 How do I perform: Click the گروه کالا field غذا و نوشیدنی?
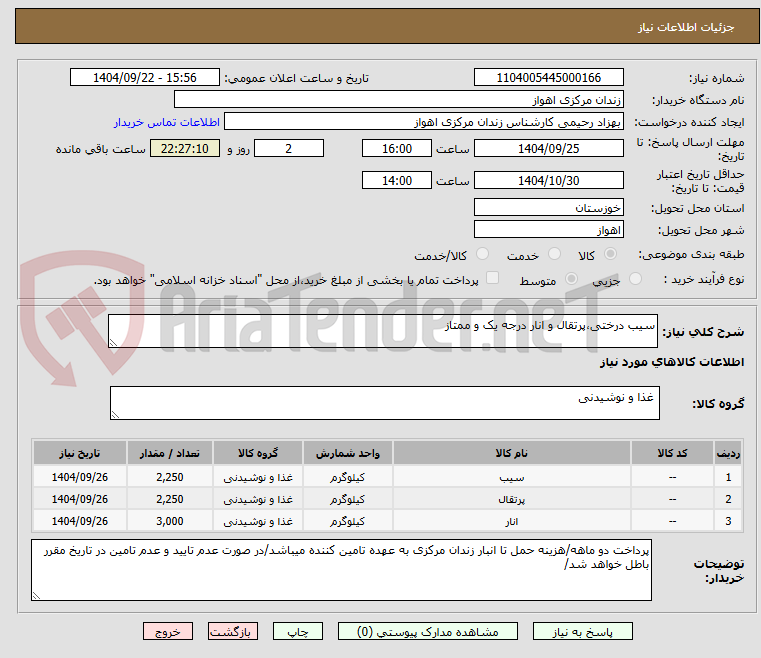click(x=385, y=403)
